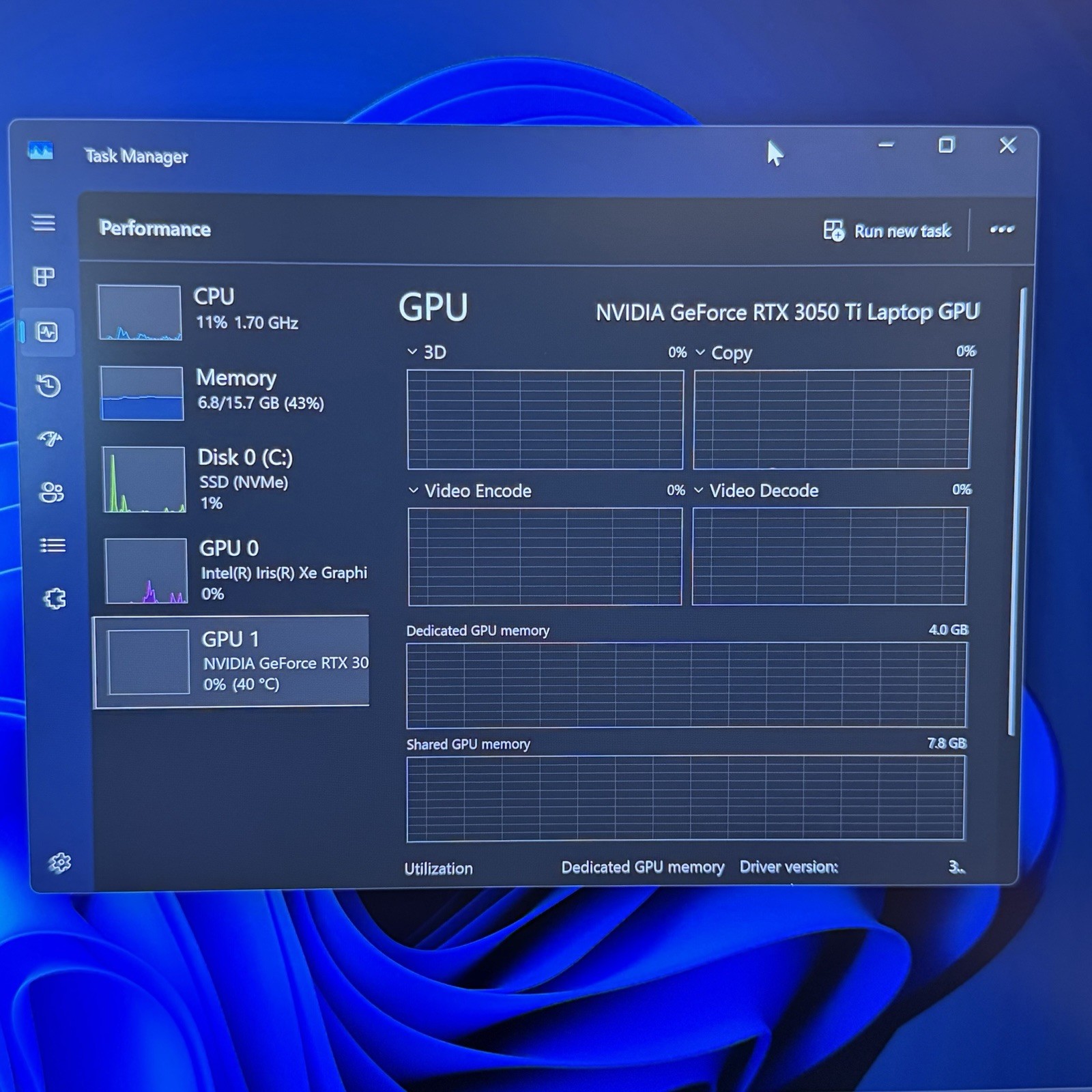Click the CPU usage mini graph

coord(140,313)
